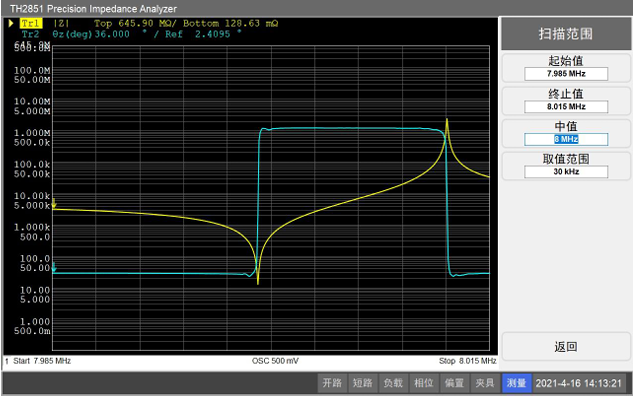This screenshot has width=634, height=396.
Task: Select the 中值 center frequency field
Action: 566,139
